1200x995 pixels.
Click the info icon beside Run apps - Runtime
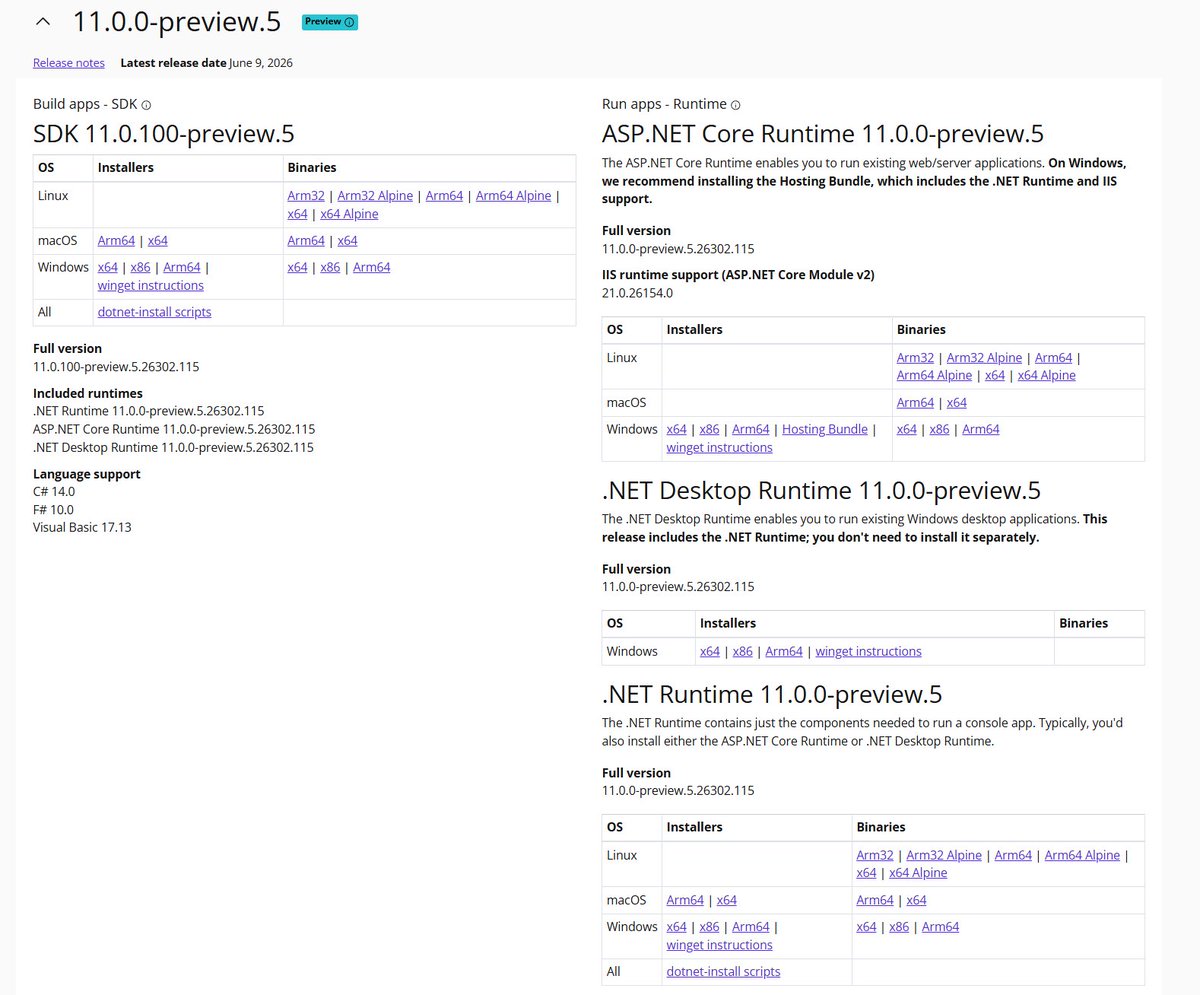click(736, 105)
